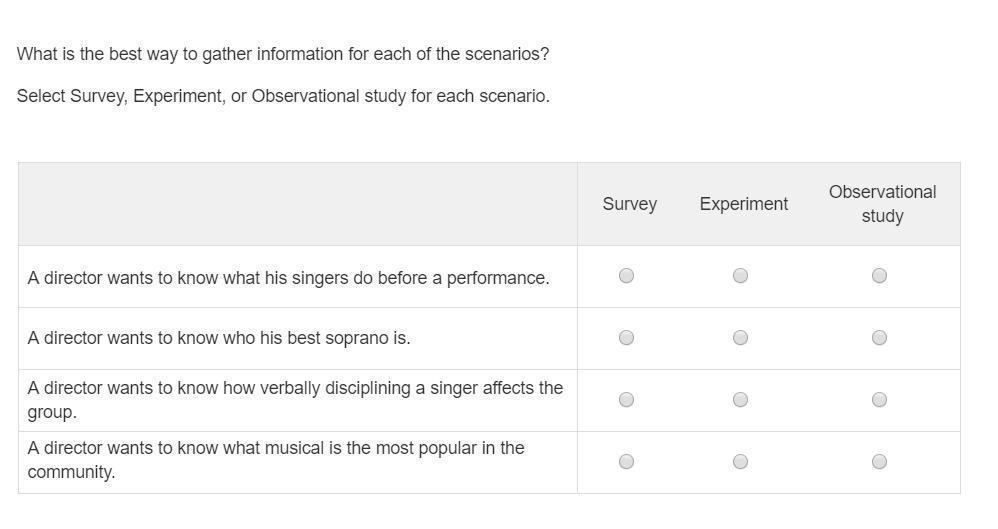Choose Experiment for most popular musical scenario
998x529 pixels.
[x=740, y=462]
